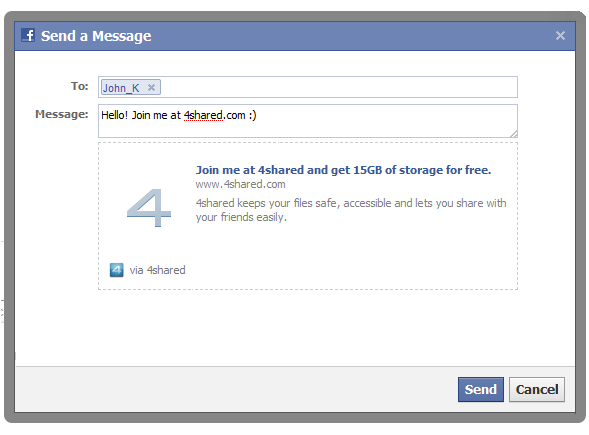
Task: Open the via 4shared link
Action: pyautogui.click(x=157, y=270)
